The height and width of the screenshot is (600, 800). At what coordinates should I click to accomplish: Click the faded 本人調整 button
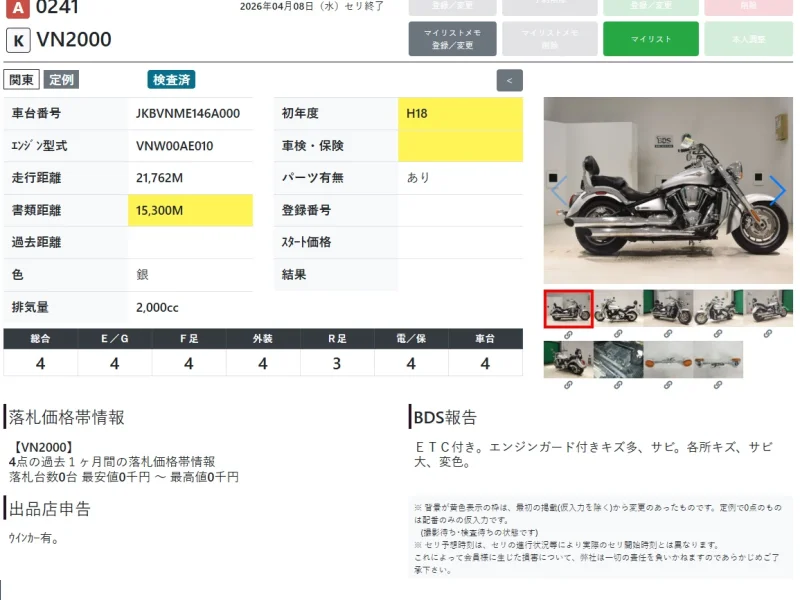[748, 39]
